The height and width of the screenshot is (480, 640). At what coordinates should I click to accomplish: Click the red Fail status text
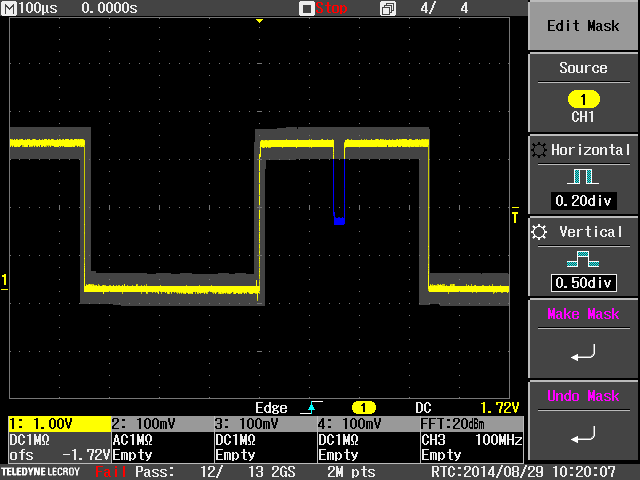(111, 472)
